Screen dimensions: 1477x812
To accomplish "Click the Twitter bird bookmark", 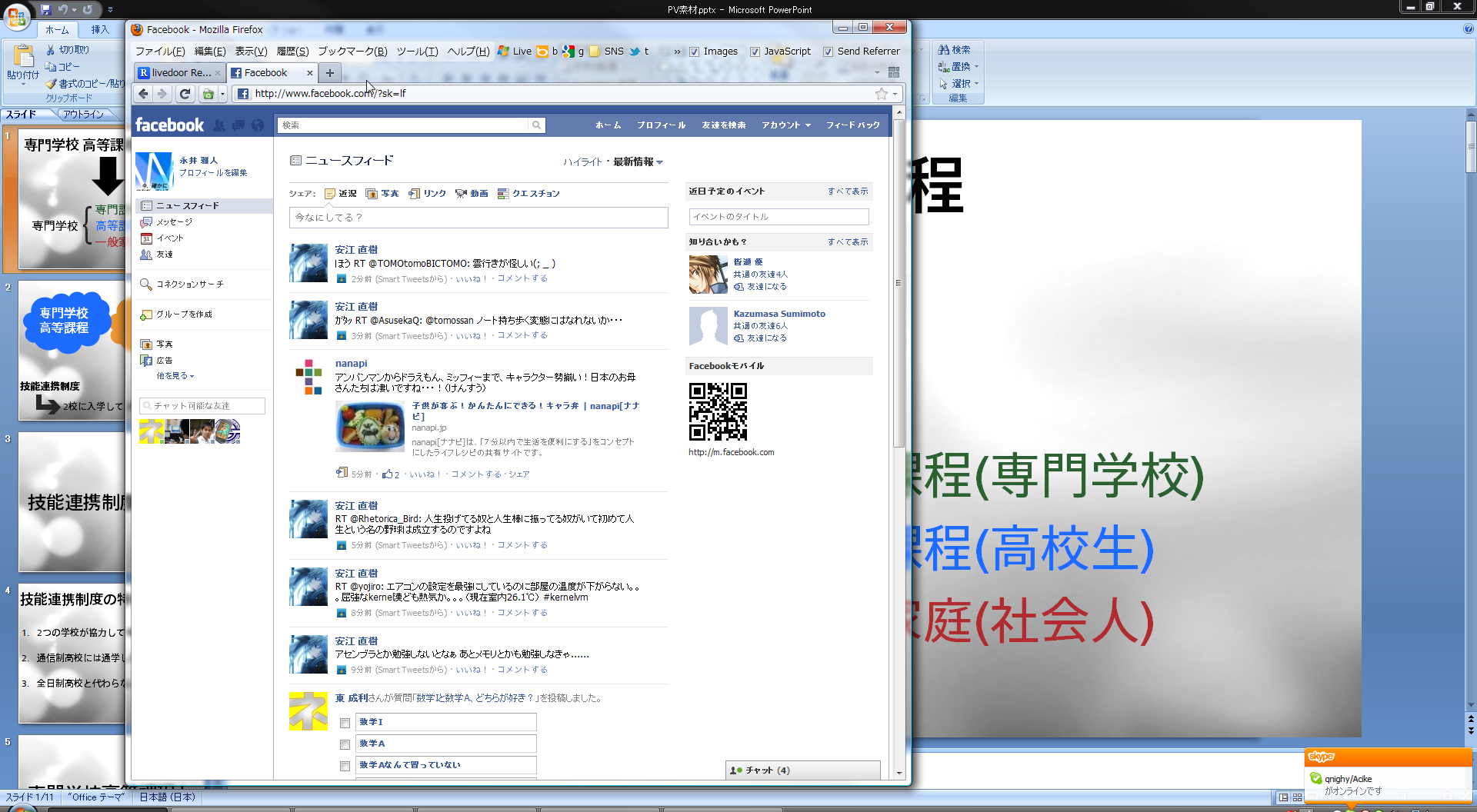I will 635,52.
